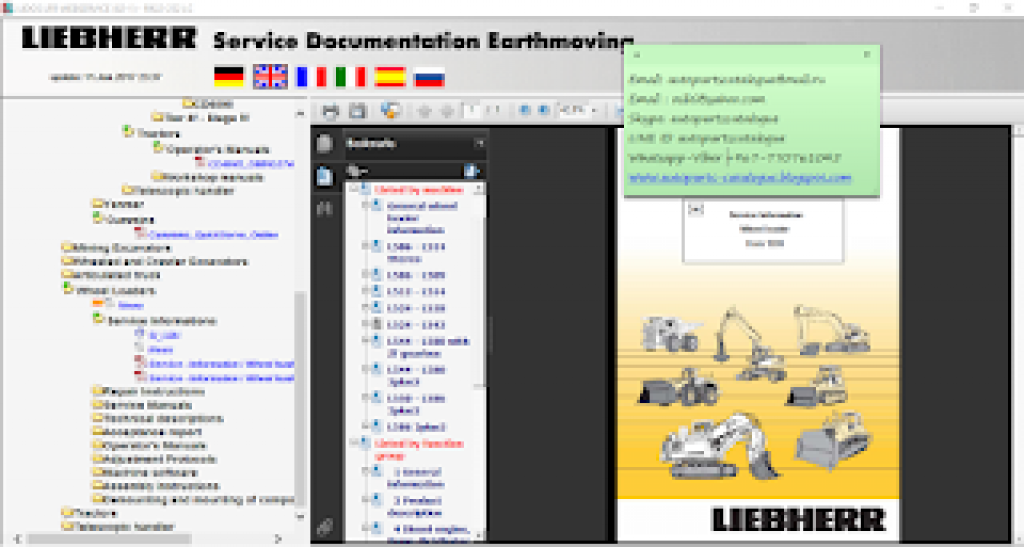Open the 'Listed by function group' bookmark
The width and height of the screenshot is (1024, 547).
point(419,449)
